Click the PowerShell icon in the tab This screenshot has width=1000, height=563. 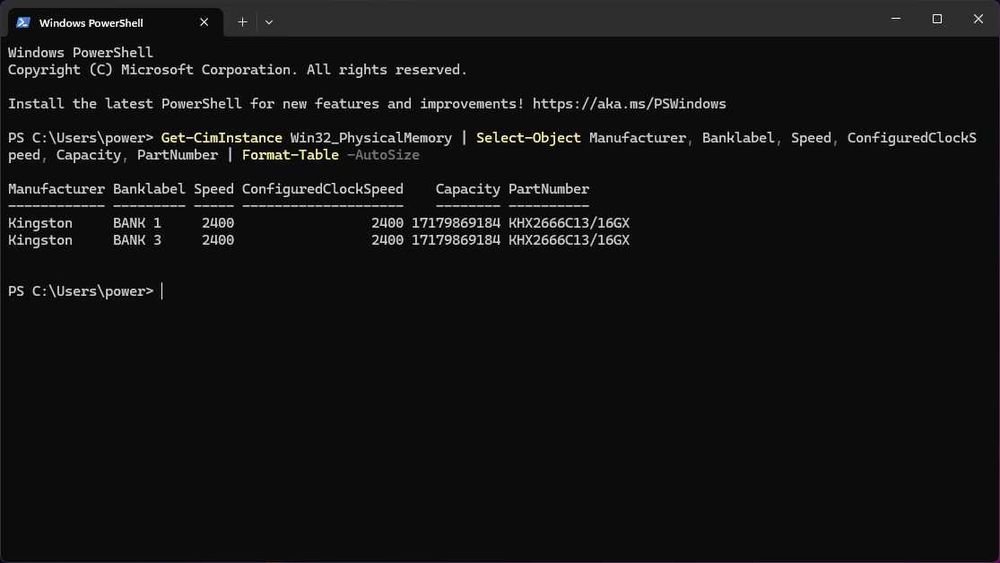(23, 21)
